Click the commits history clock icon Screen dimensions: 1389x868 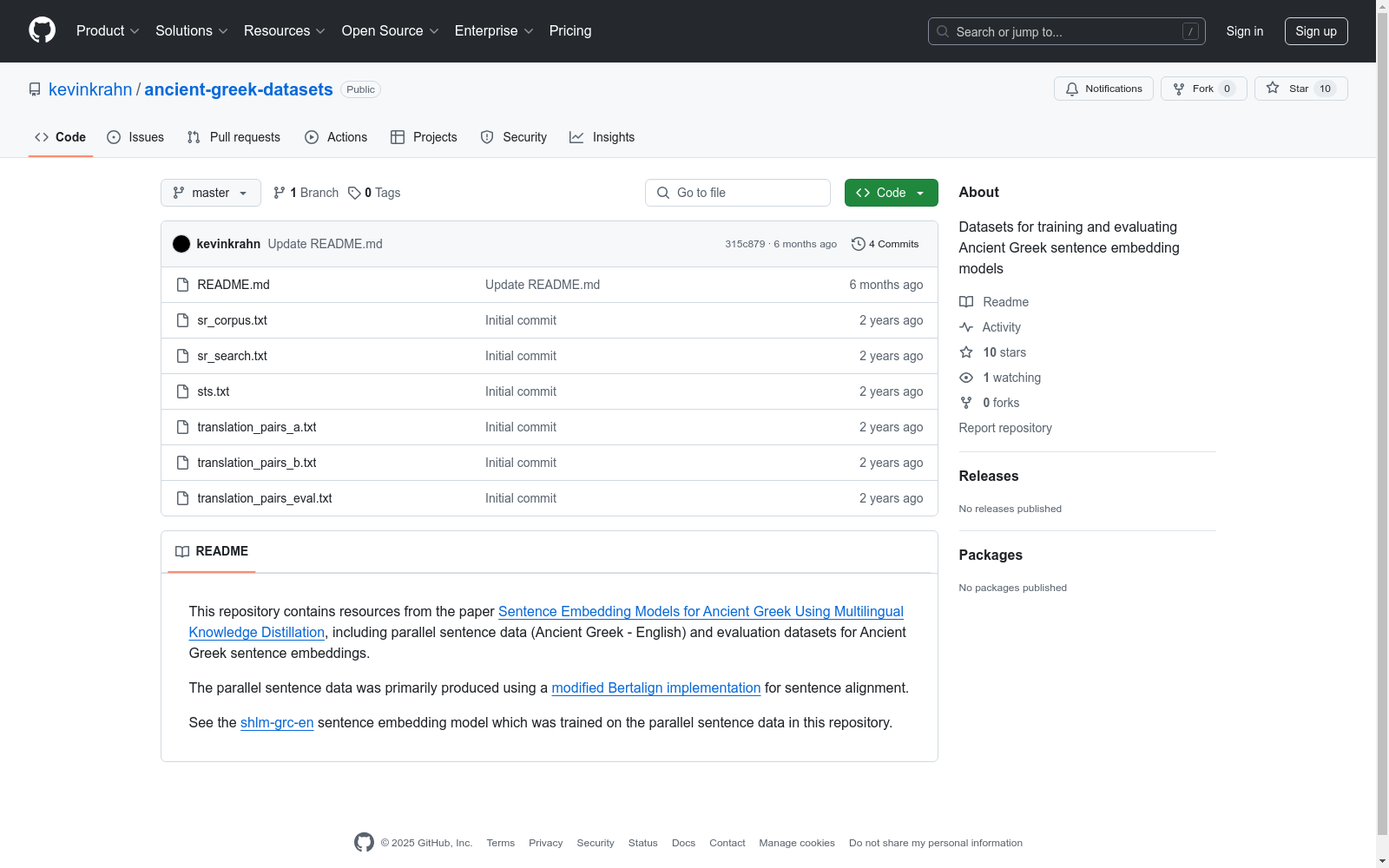click(859, 244)
